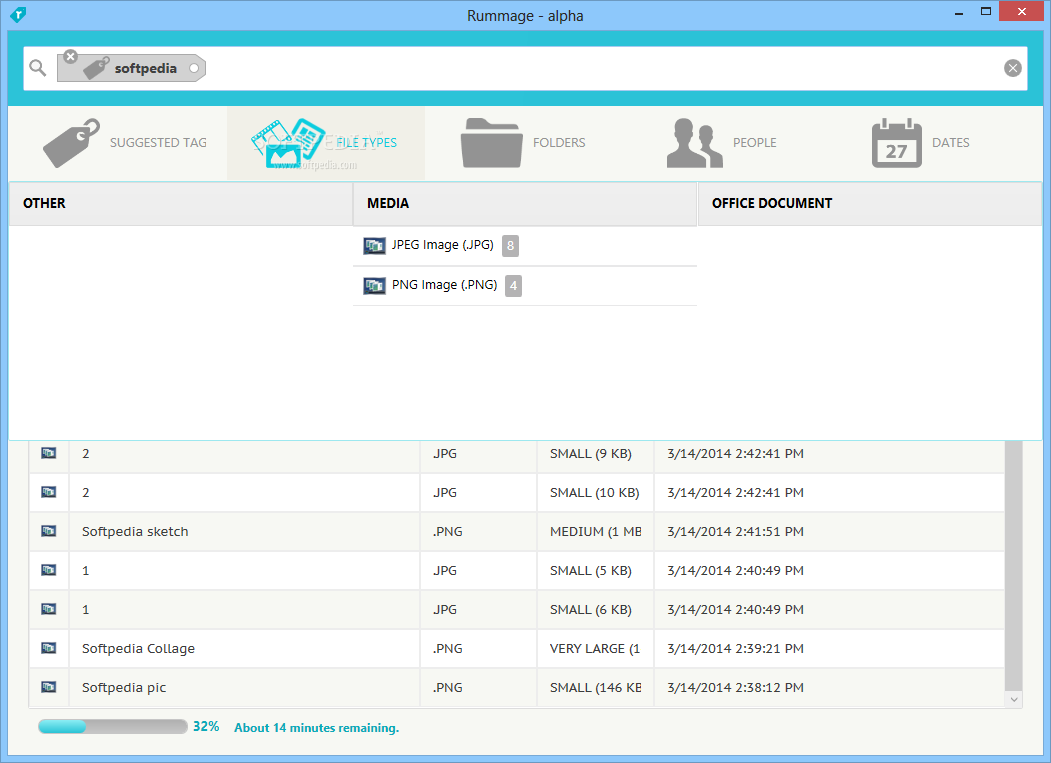Click the PNG count badge 4

point(513,286)
